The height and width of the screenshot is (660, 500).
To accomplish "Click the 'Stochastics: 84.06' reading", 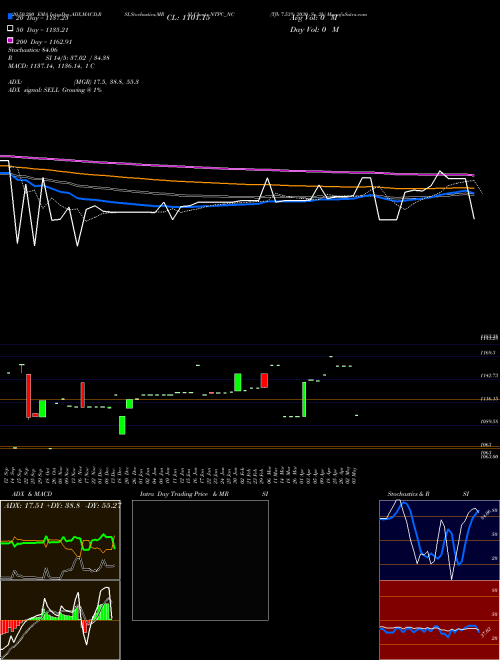I will [33, 50].
